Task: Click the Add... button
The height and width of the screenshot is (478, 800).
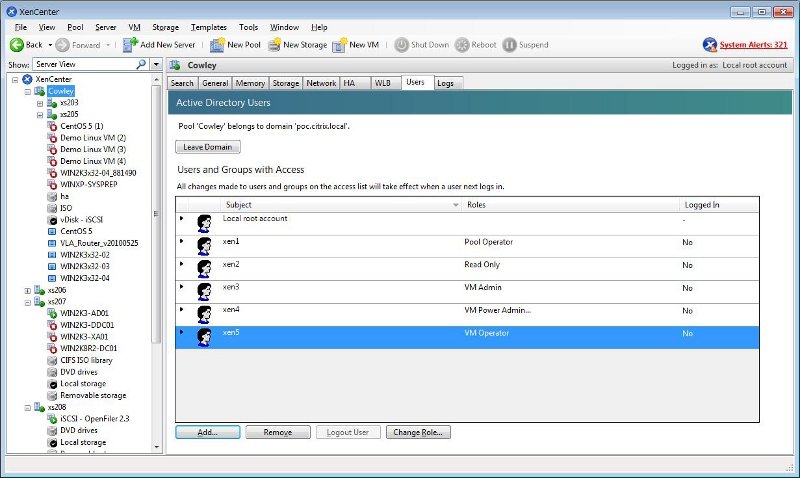Action: pyautogui.click(x=208, y=432)
